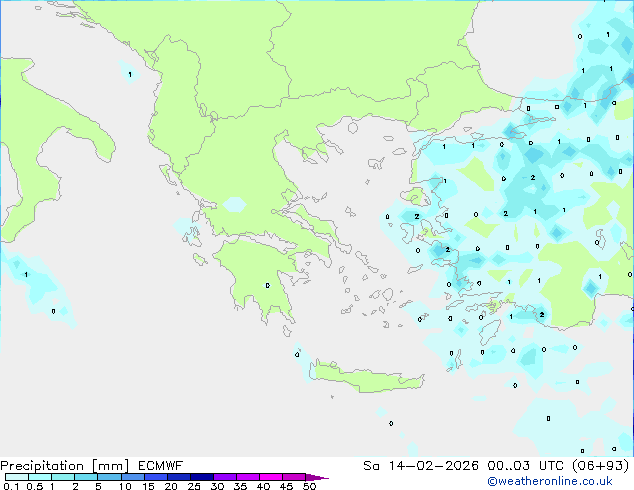Pick the legend swatch between 2 and 5
This screenshot has height=490, width=634.
(86, 477)
